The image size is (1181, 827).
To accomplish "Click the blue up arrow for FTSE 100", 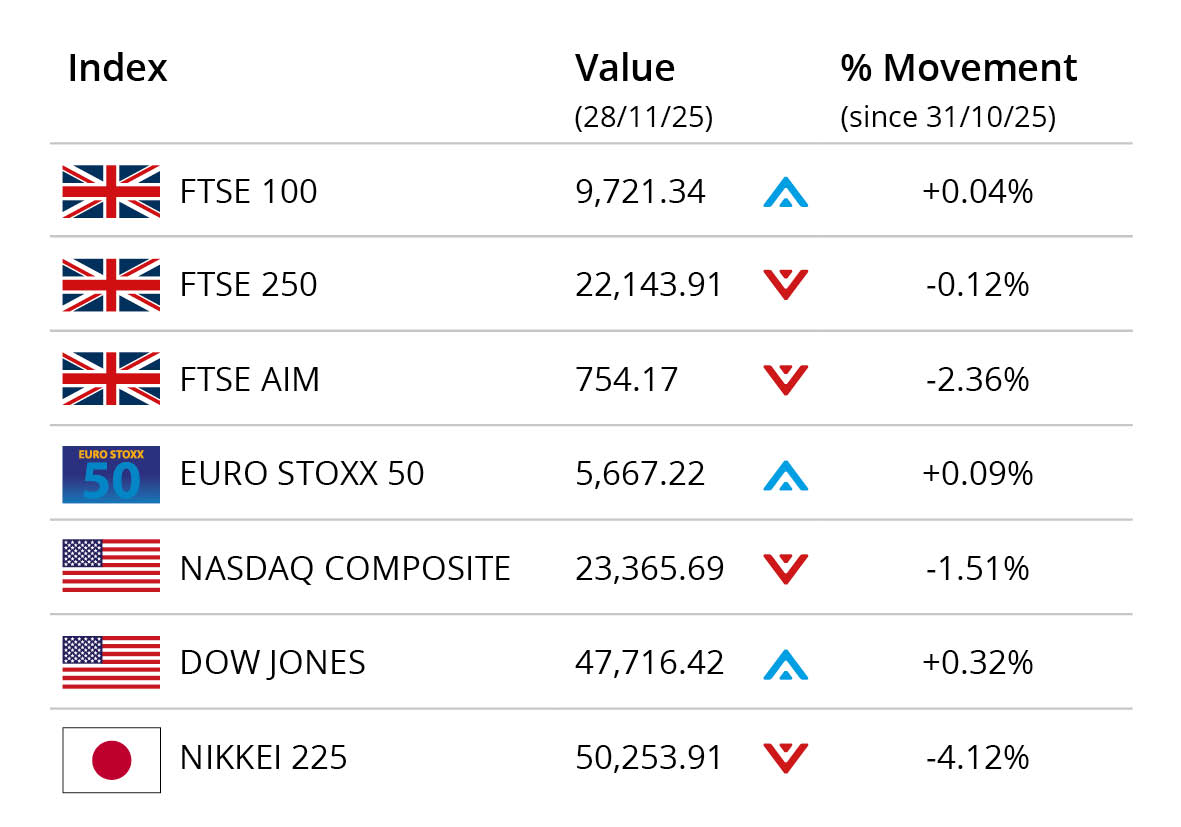I will click(x=785, y=191).
